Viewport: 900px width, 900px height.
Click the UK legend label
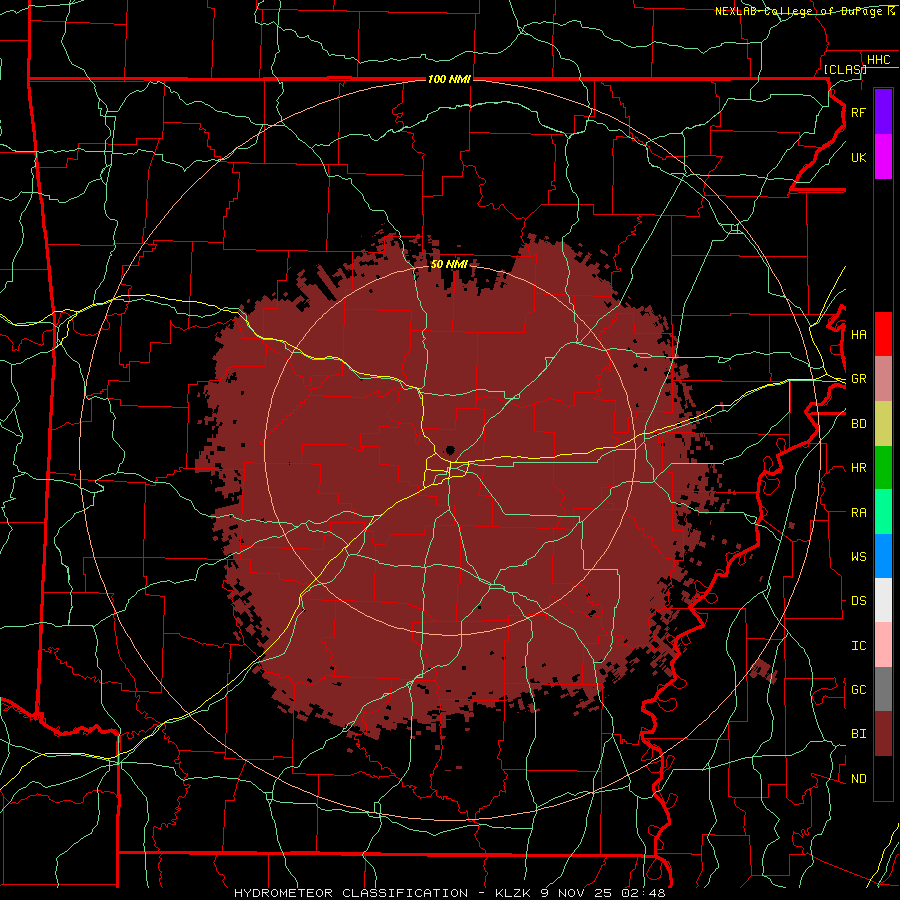click(858, 157)
